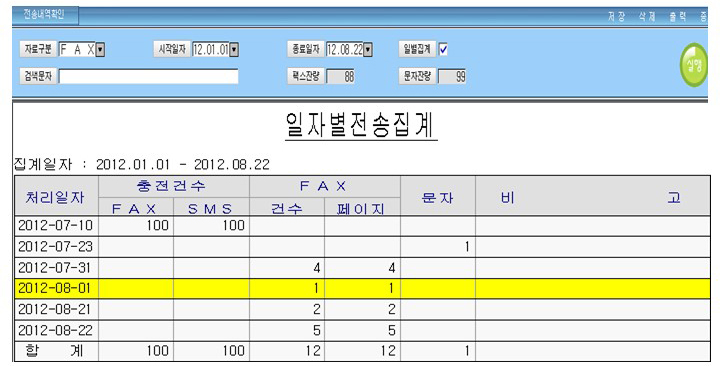The height and width of the screenshot is (366, 720).
Task: Click the 검색문자 text input field
Action: (149, 76)
